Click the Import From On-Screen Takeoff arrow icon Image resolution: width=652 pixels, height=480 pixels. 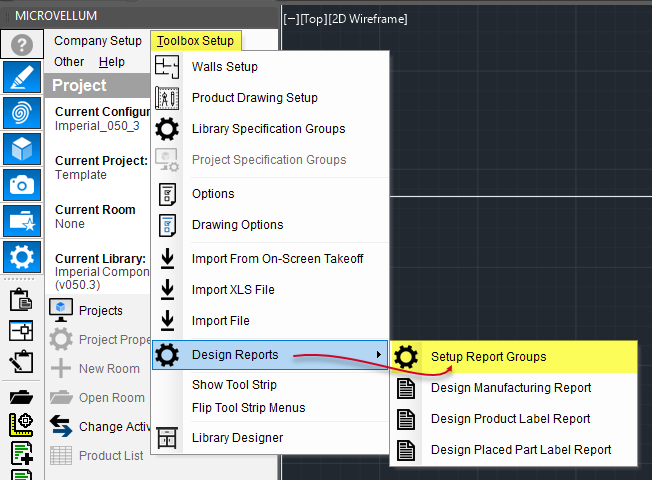[x=167, y=258]
